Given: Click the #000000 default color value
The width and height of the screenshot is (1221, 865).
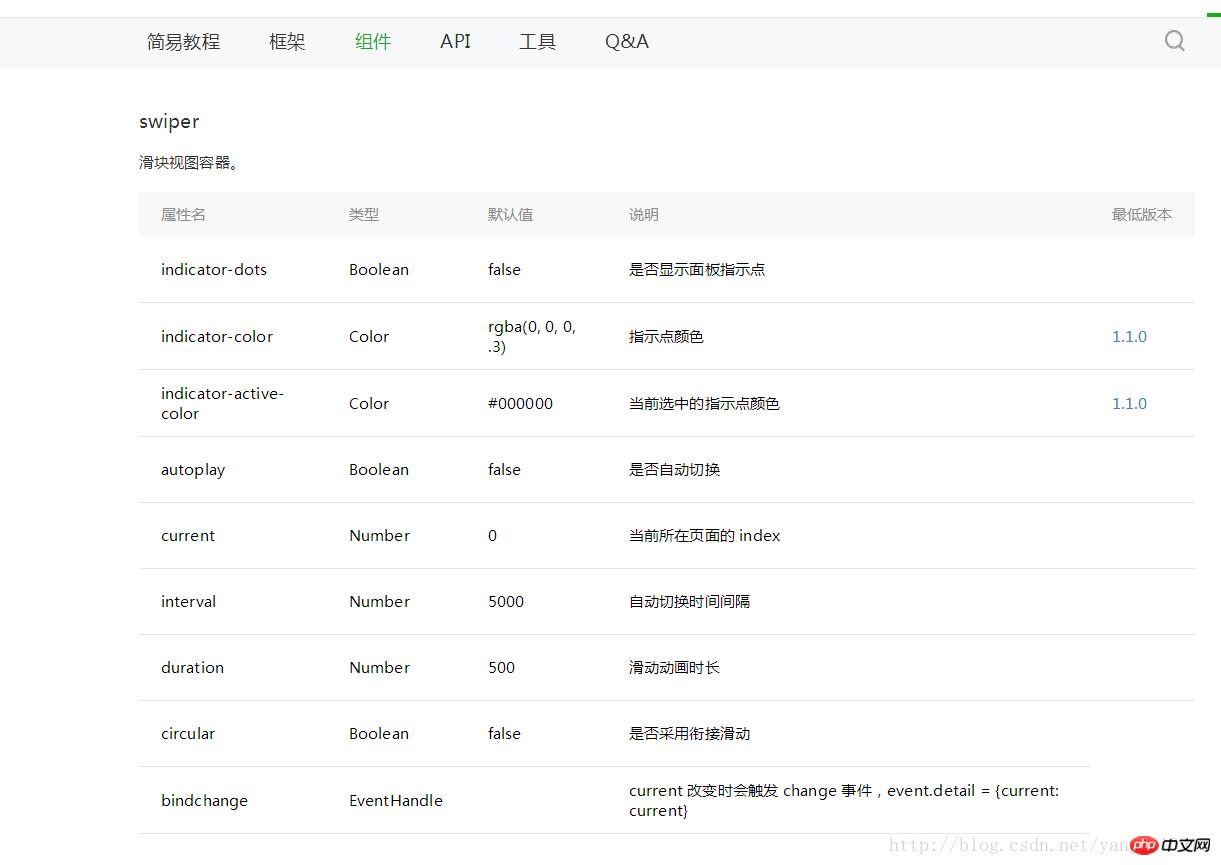Looking at the screenshot, I should 520,404.
